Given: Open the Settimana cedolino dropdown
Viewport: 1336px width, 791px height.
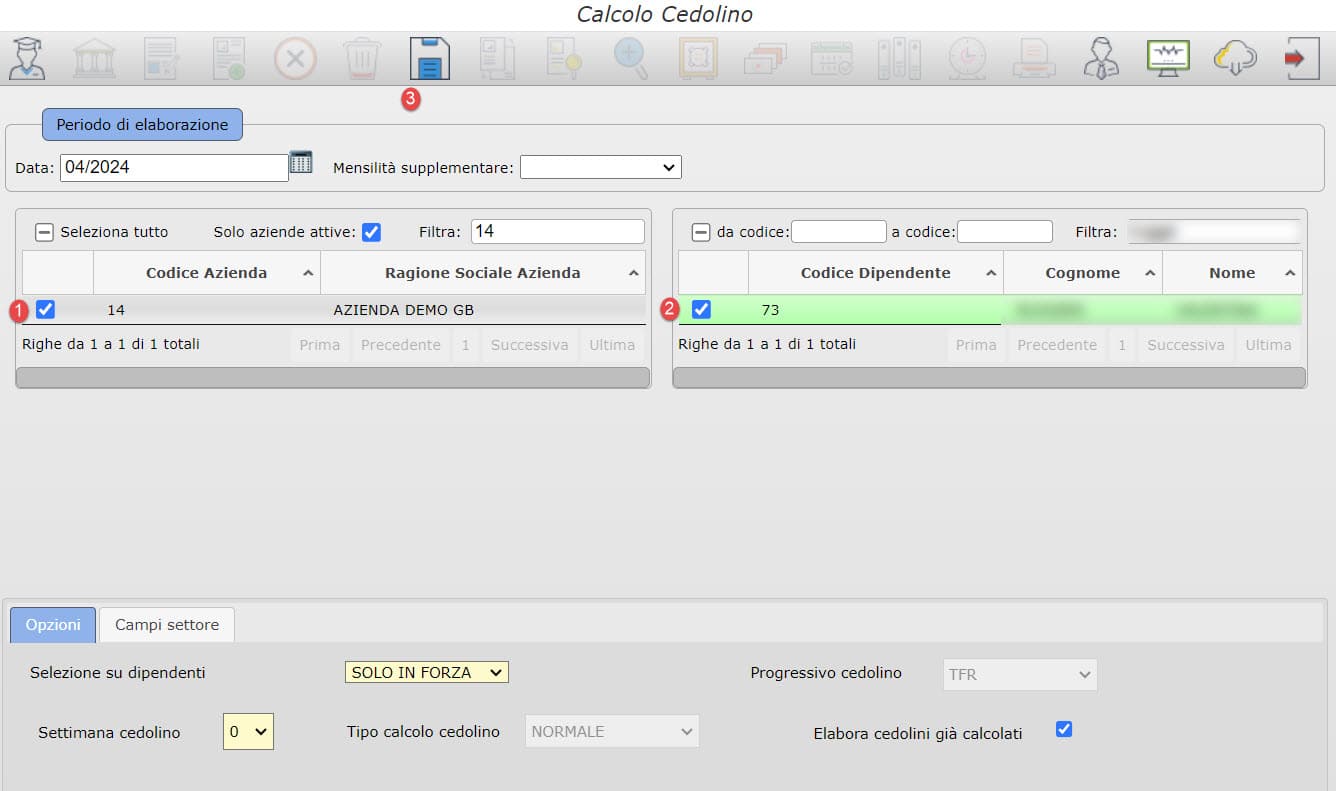Looking at the screenshot, I should [x=248, y=731].
